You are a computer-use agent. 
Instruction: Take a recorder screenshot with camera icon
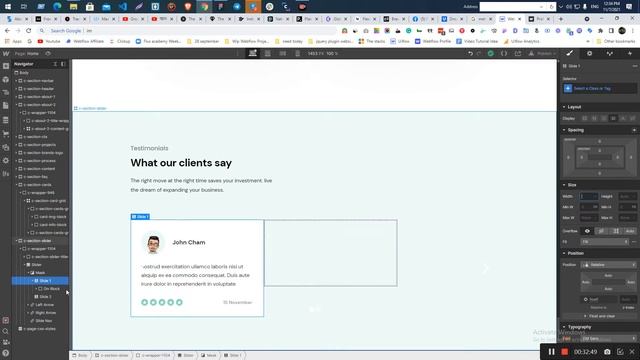coord(607,352)
